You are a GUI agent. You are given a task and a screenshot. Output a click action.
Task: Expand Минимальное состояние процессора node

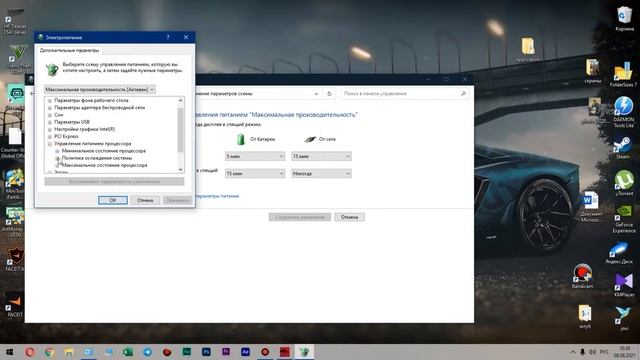[x=57, y=151]
